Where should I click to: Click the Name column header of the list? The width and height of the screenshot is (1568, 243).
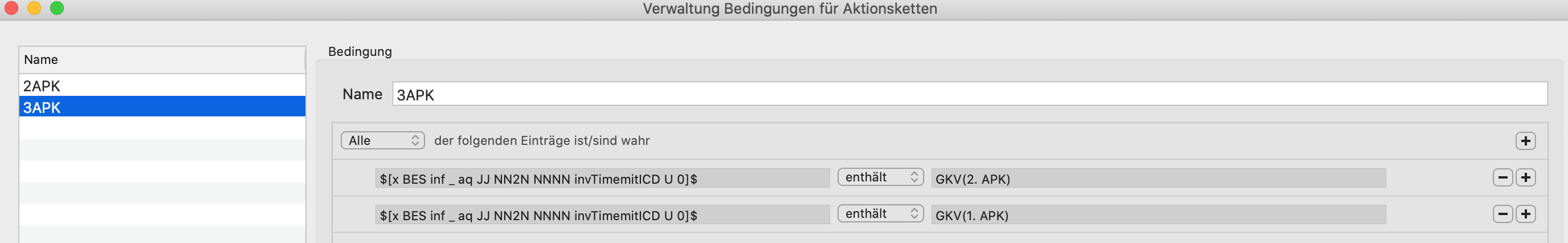pyautogui.click(x=162, y=60)
